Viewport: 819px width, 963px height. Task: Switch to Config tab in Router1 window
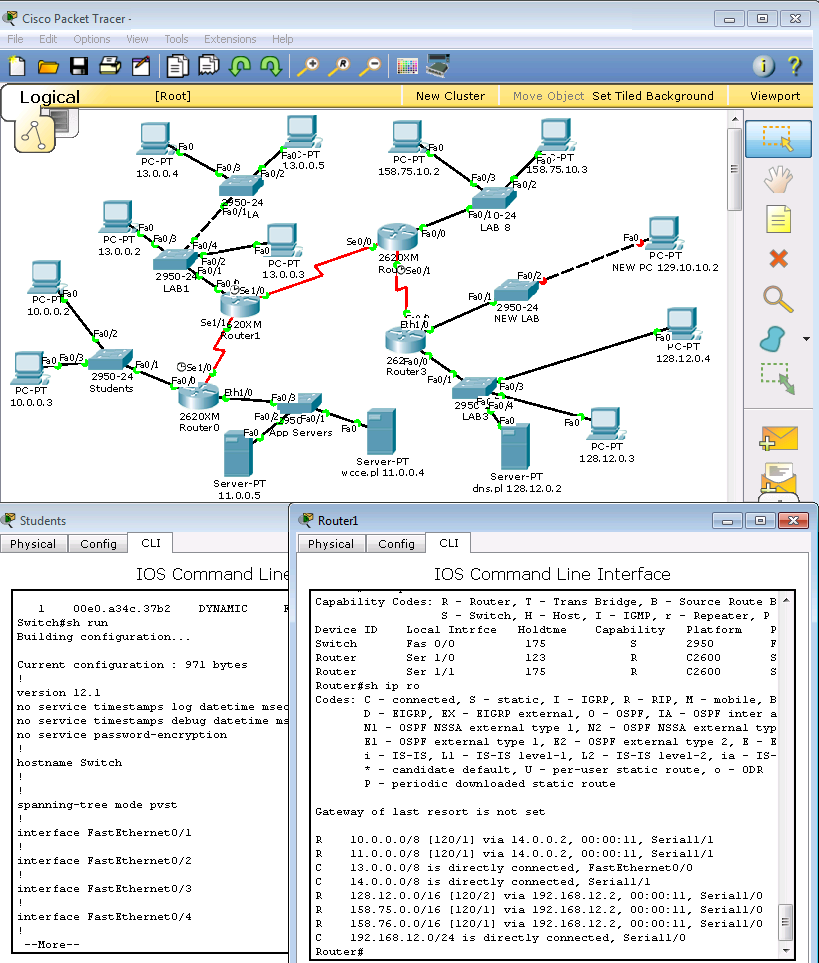coord(396,544)
